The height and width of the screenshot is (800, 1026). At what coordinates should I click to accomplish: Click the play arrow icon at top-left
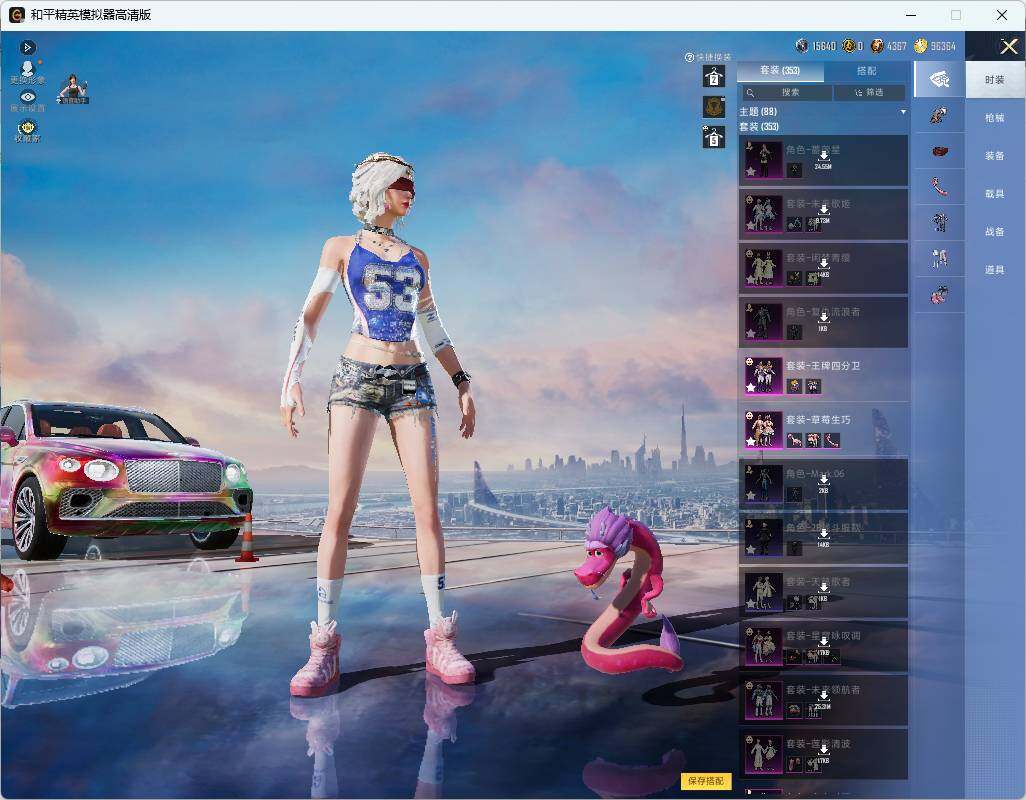pos(27,47)
